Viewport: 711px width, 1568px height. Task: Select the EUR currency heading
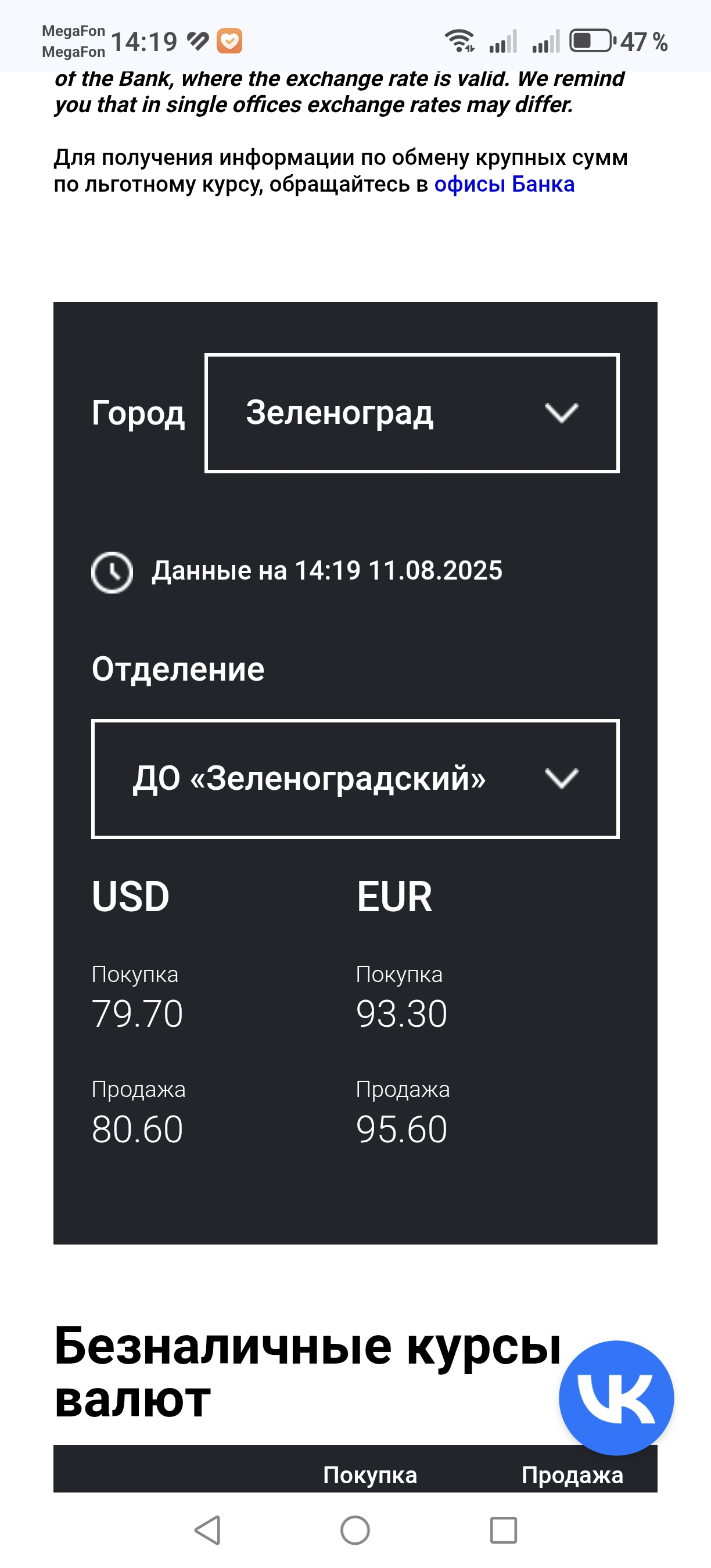[394, 897]
